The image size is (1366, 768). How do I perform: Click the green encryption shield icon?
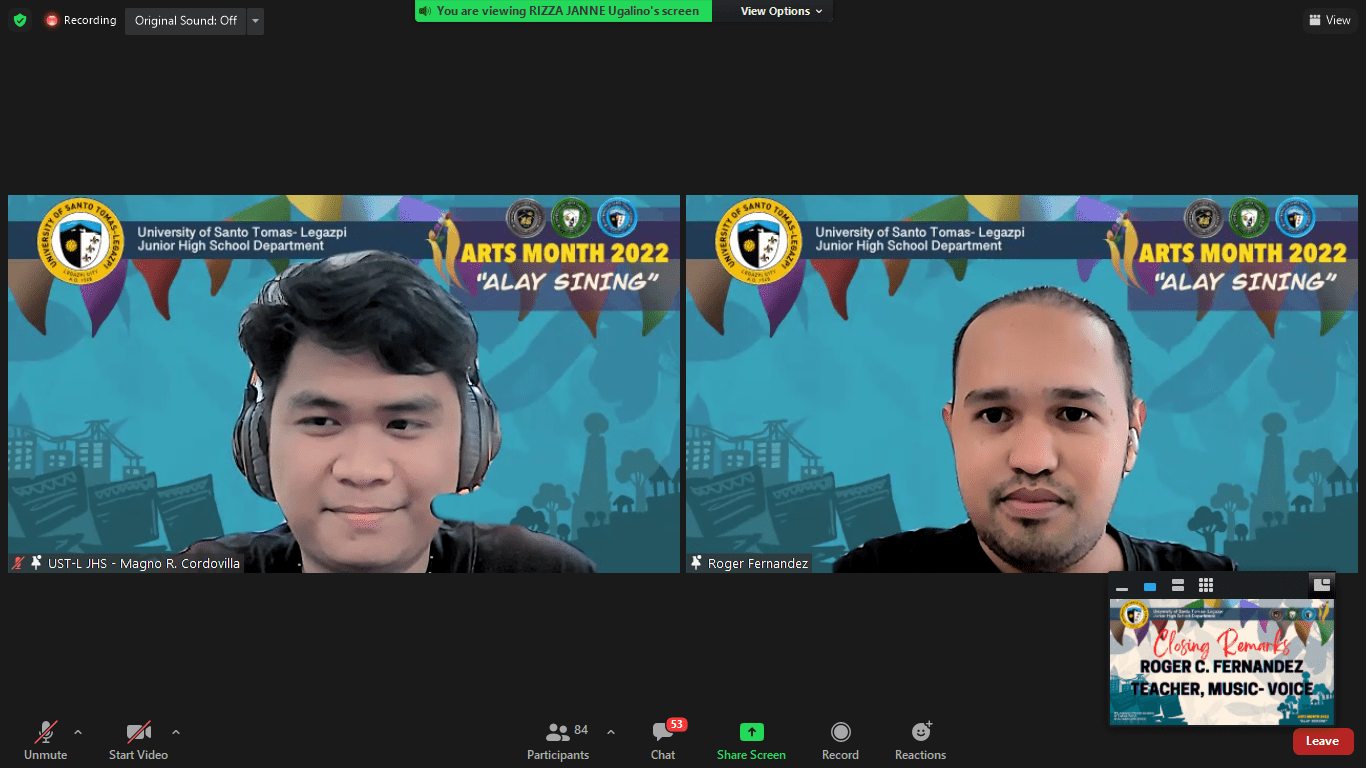point(20,20)
